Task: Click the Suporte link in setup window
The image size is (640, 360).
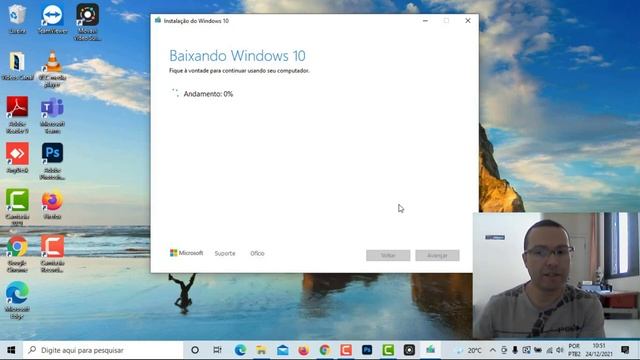Action: (x=225, y=253)
